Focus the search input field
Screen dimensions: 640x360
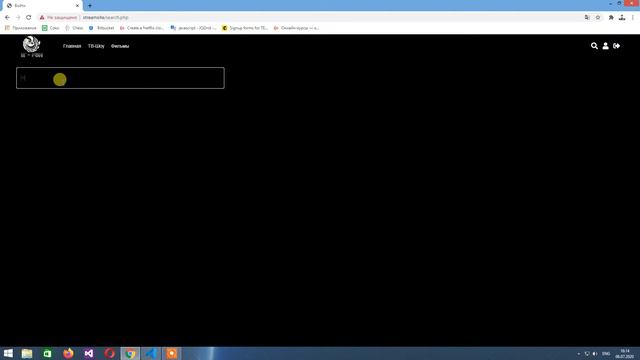pyautogui.click(x=120, y=78)
